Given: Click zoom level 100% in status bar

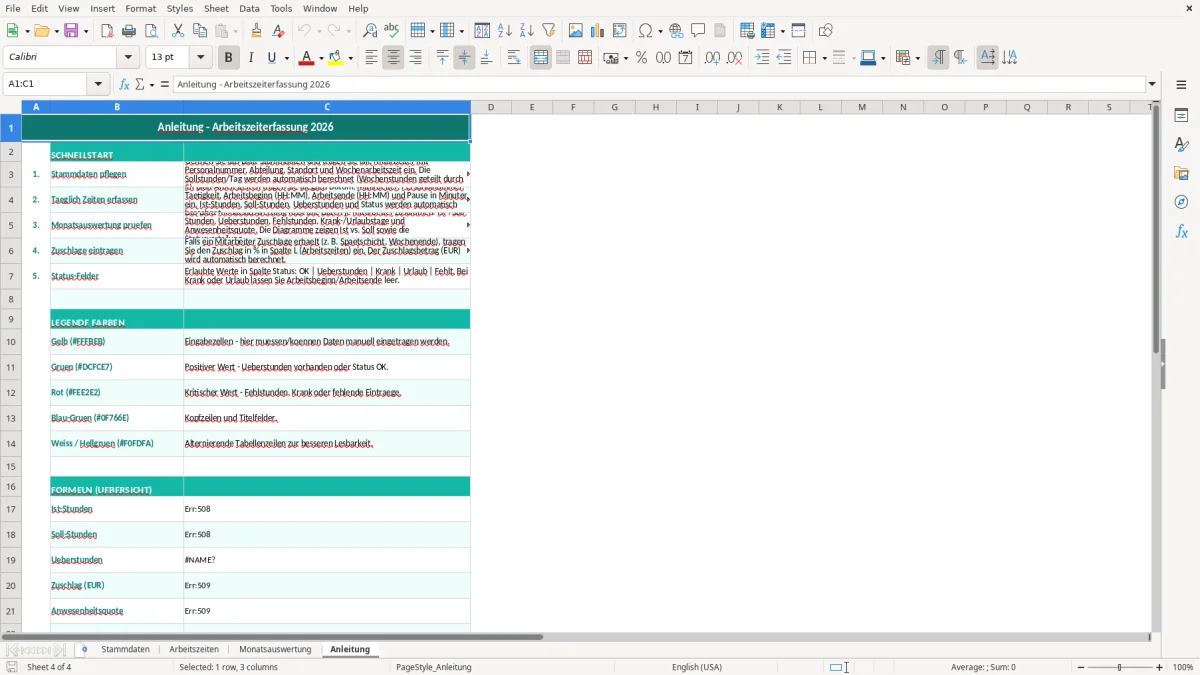Looking at the screenshot, I should [x=1183, y=667].
